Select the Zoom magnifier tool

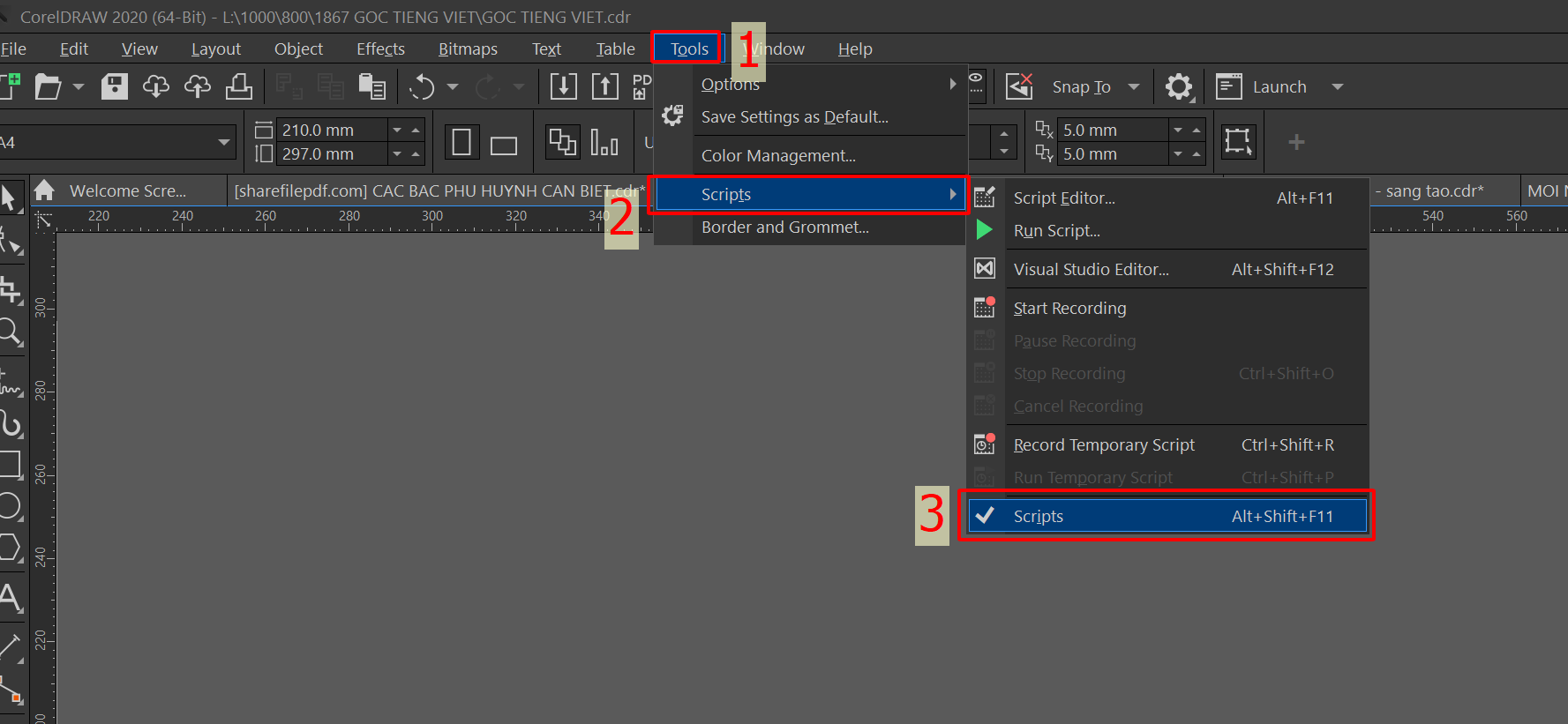coord(10,332)
